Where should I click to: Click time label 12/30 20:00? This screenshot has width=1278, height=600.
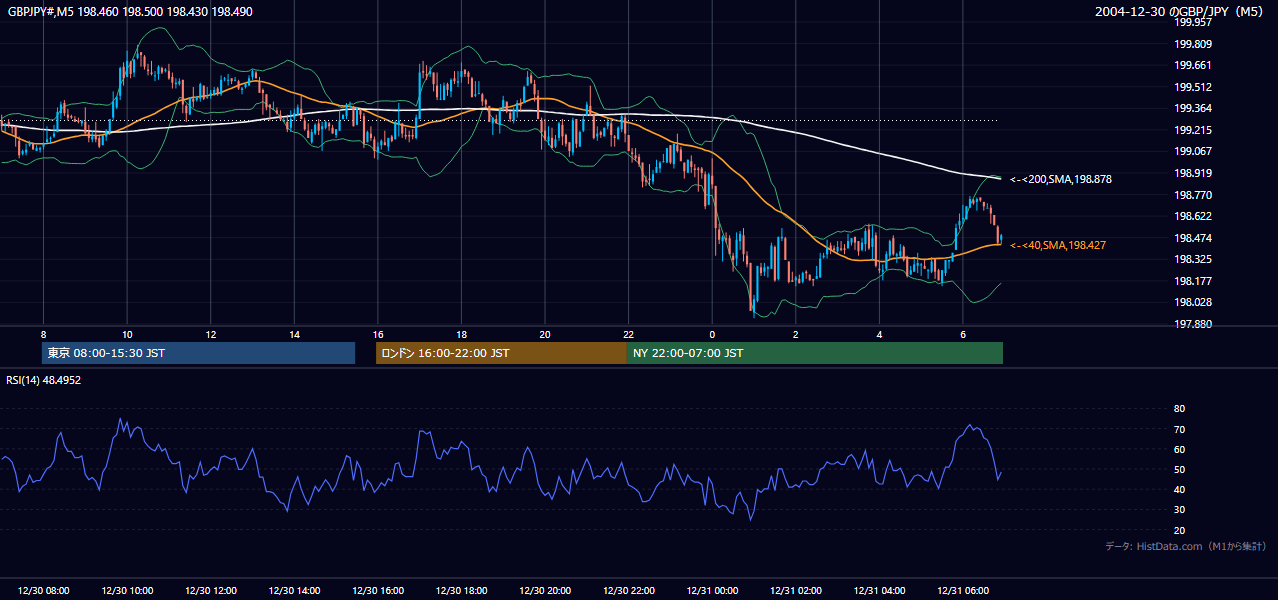click(x=545, y=591)
